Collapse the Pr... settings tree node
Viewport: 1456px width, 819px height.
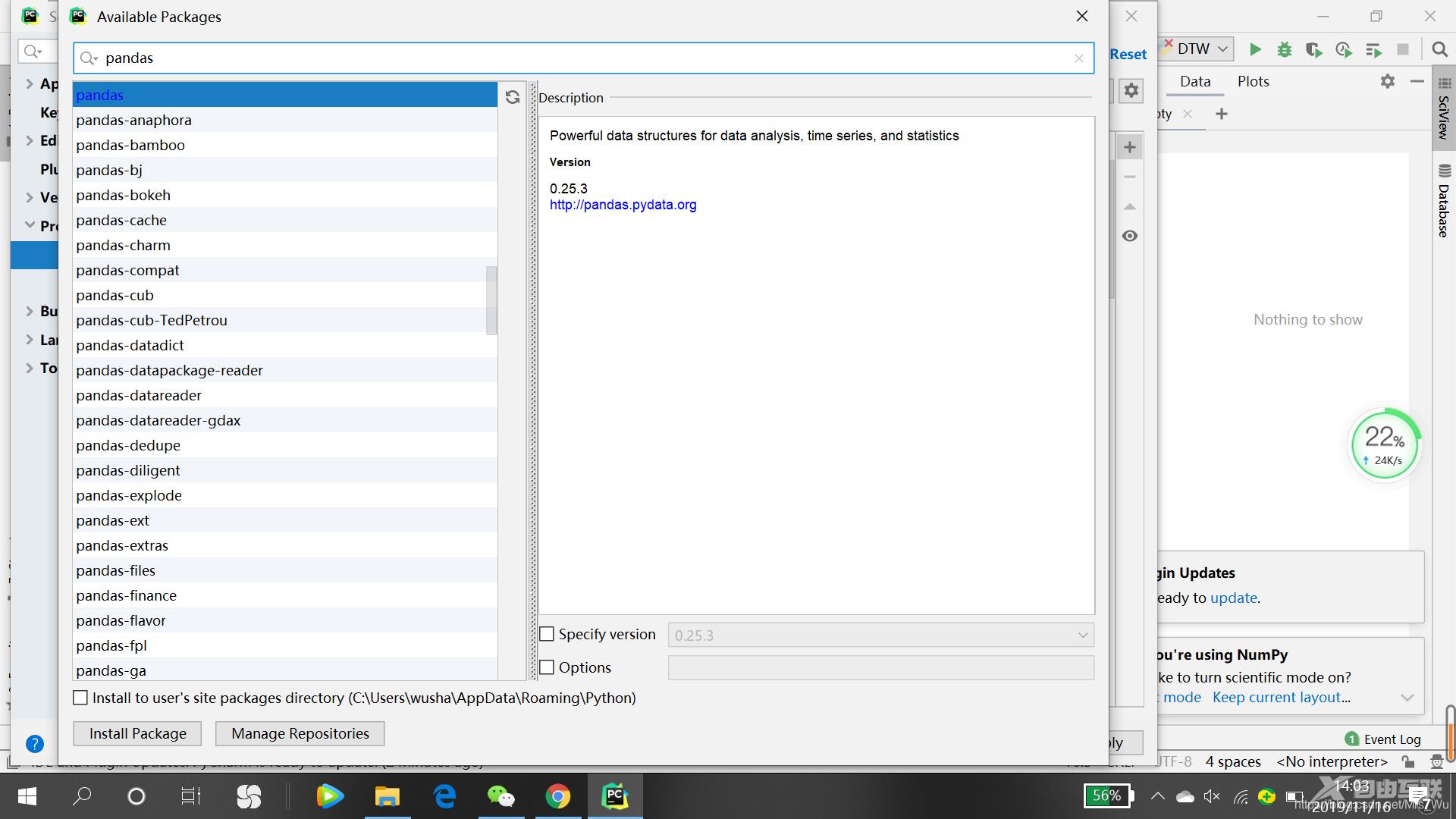30,225
